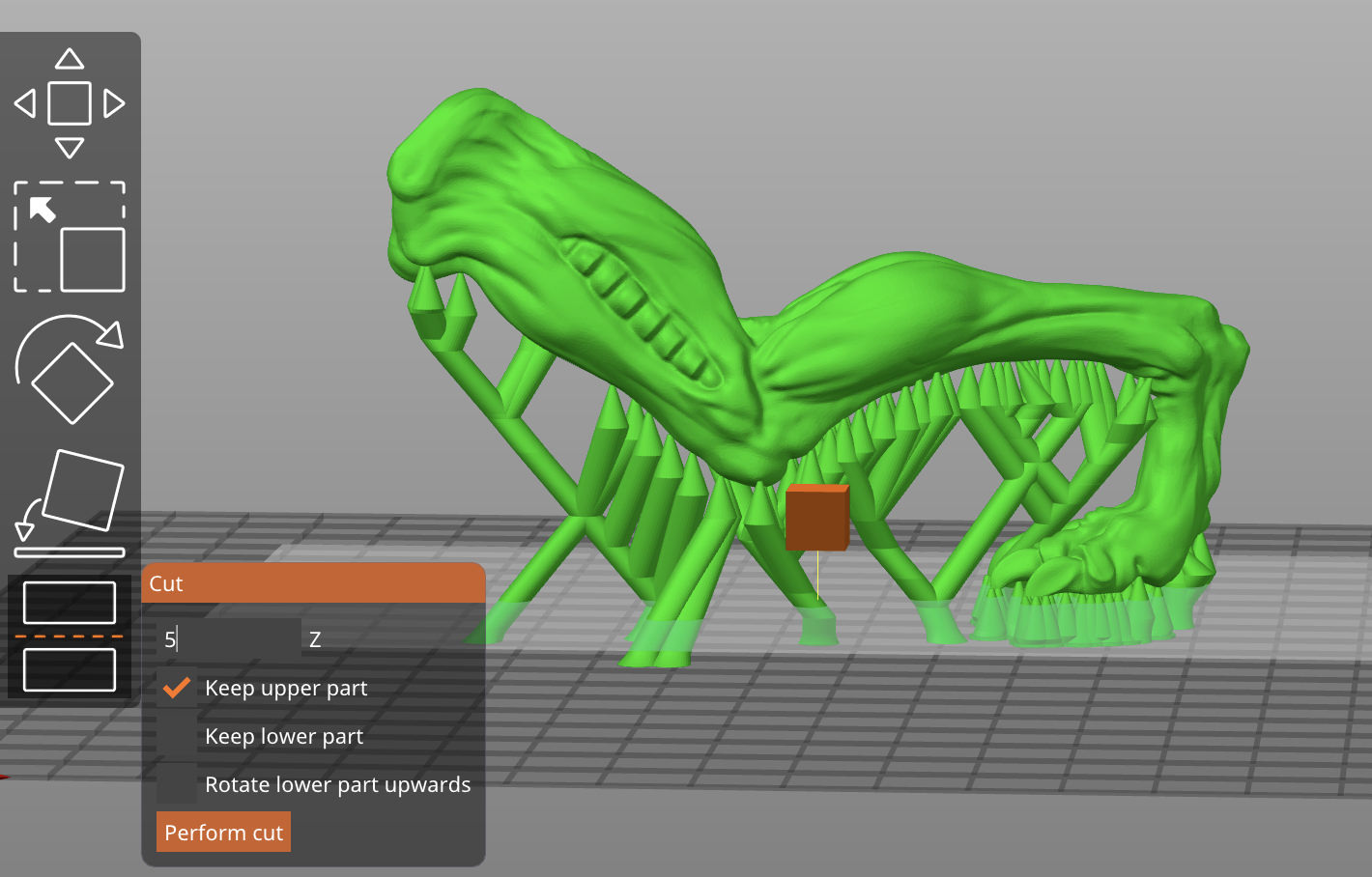Click the orange cut plane handle cube
The height and width of the screenshot is (877, 1372).
tap(817, 518)
